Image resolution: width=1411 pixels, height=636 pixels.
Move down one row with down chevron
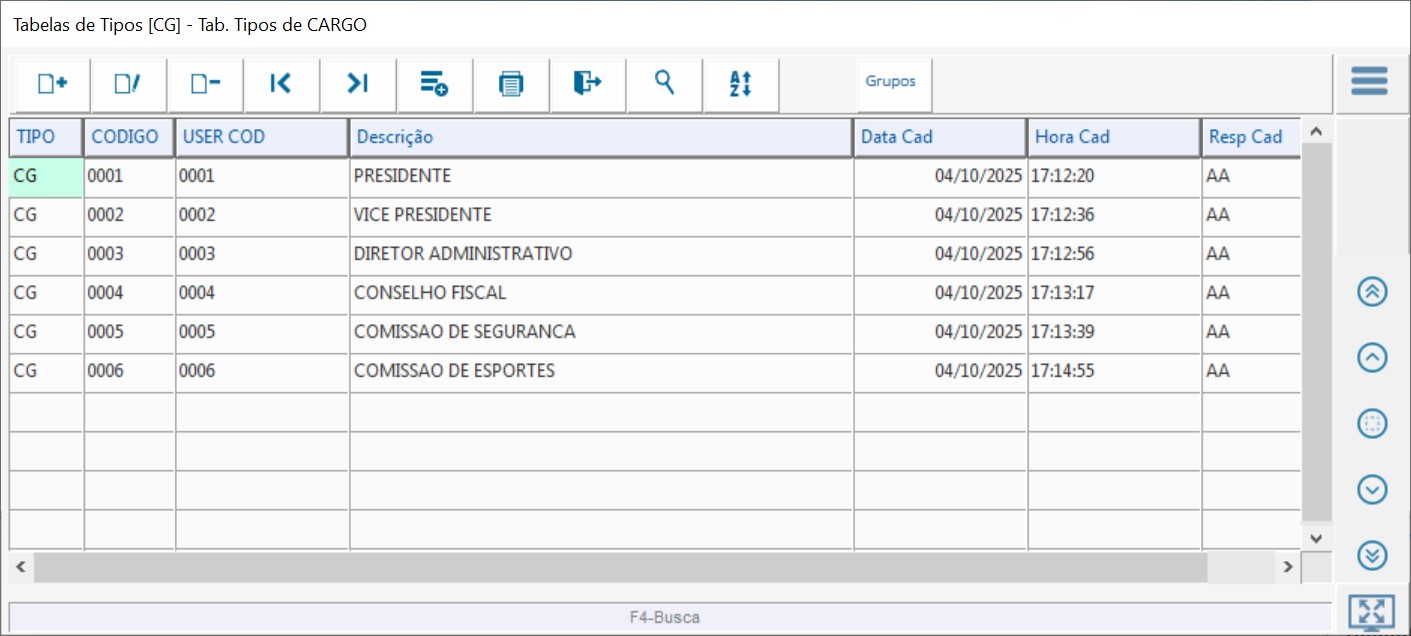coord(1372,489)
